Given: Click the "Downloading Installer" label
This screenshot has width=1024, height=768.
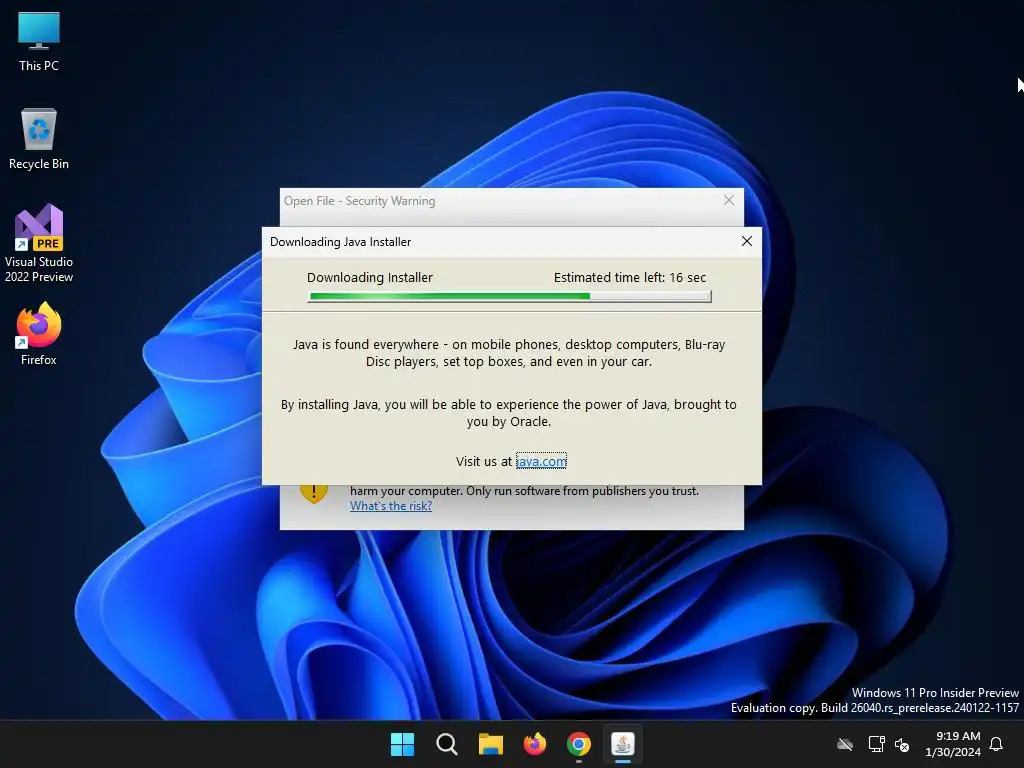Looking at the screenshot, I should point(370,278).
